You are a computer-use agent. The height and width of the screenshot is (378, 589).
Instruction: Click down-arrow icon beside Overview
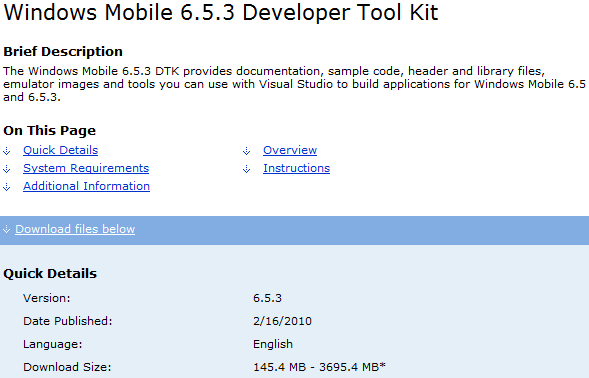pyautogui.click(x=246, y=151)
